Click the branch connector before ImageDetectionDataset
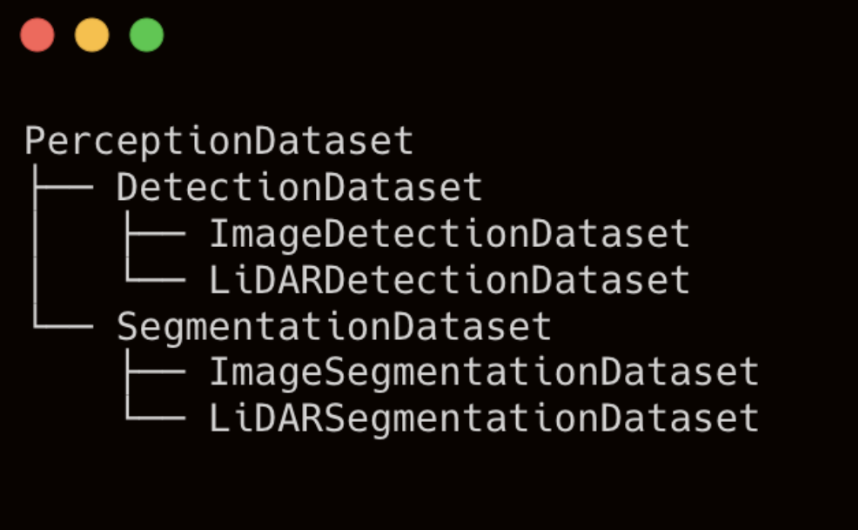This screenshot has width=858, height=530. coord(155,234)
